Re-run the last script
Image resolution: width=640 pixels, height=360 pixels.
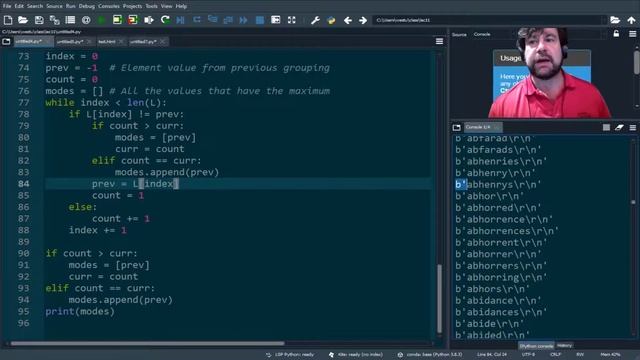(165, 20)
